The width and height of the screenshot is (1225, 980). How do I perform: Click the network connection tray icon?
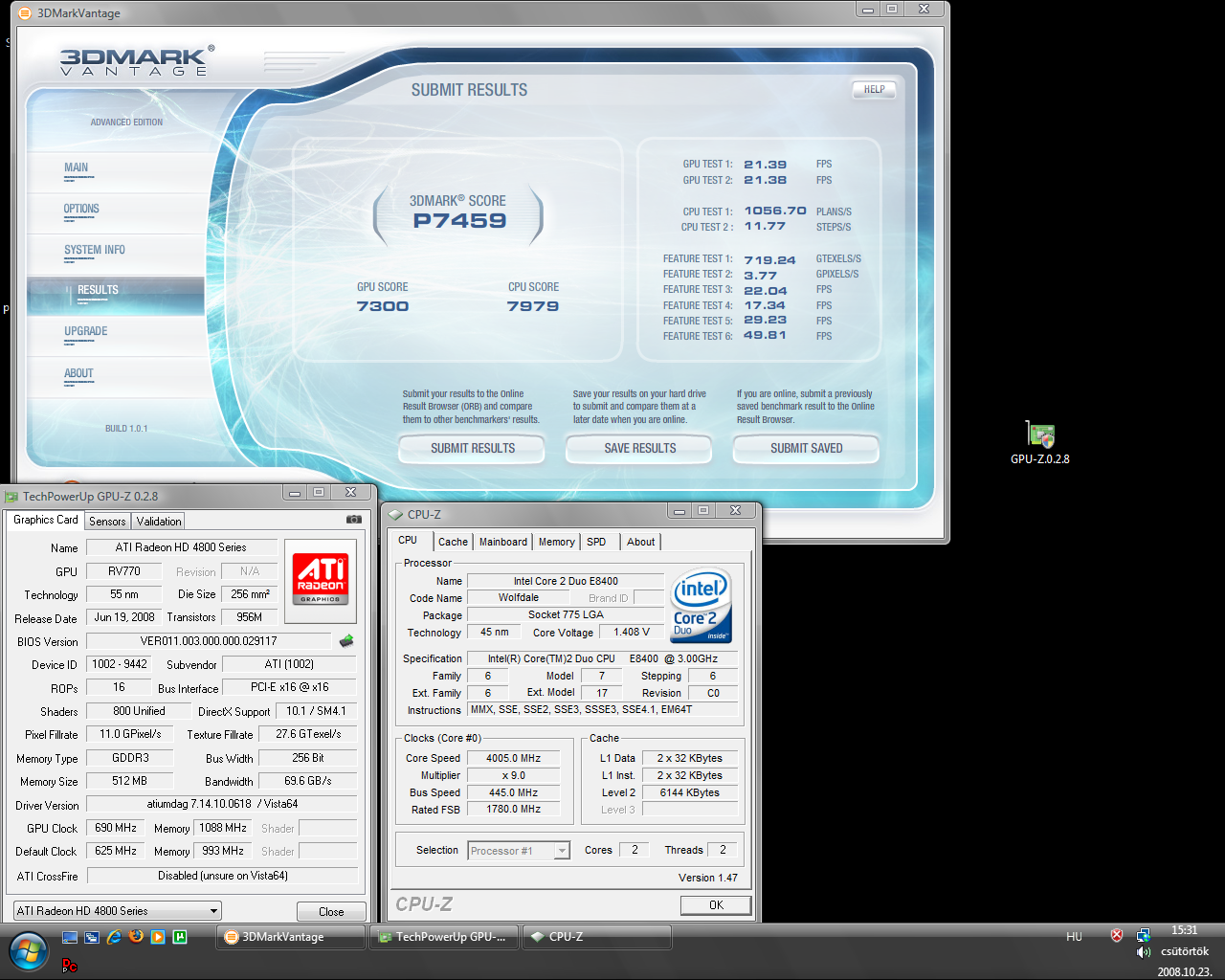(x=1143, y=935)
